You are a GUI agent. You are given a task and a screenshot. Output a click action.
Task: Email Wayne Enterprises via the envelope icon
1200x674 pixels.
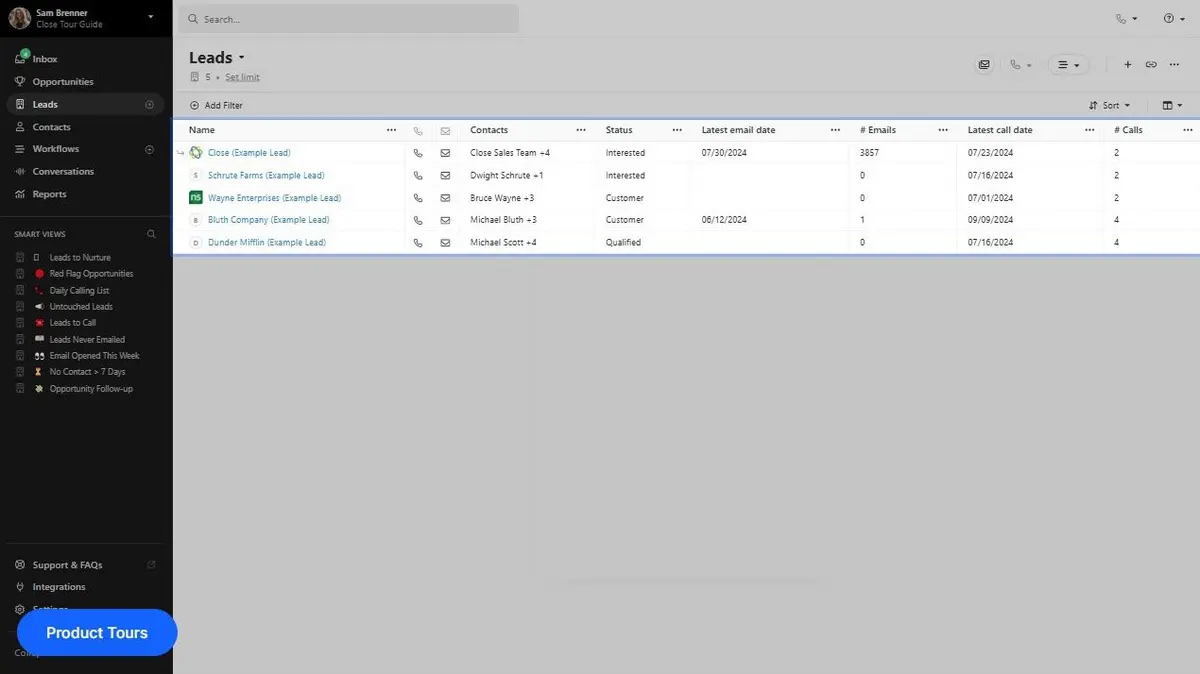pyautogui.click(x=445, y=198)
